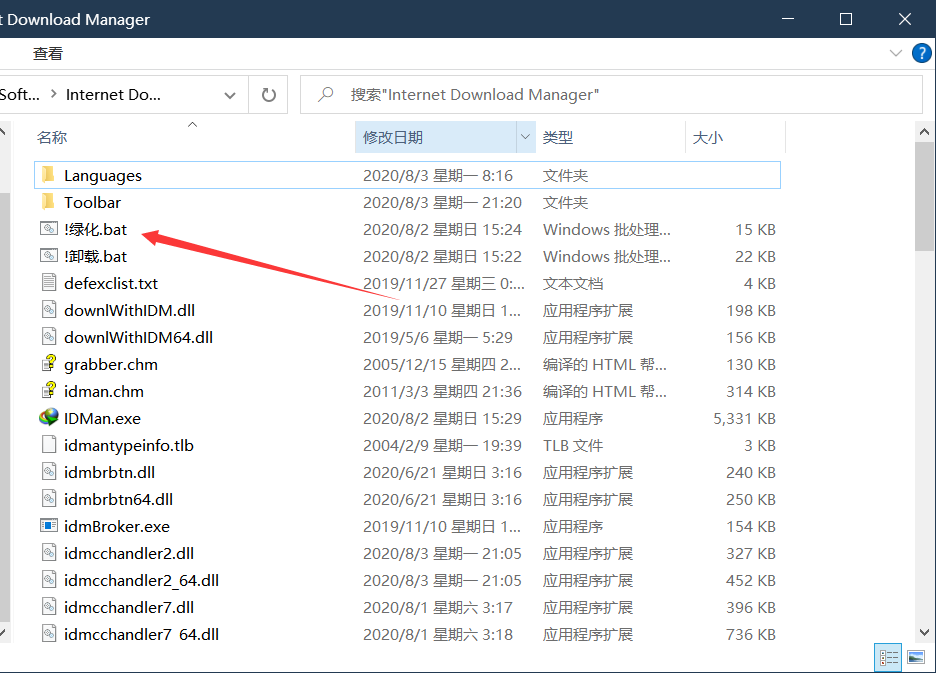The width and height of the screenshot is (936, 673).
Task: Select the IDMan.exe file name
Action: [x=102, y=419]
